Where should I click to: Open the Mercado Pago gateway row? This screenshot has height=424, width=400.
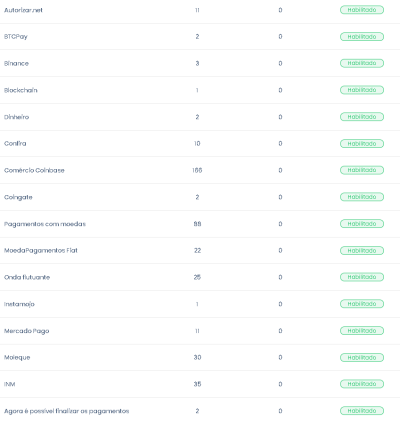(x=200, y=331)
